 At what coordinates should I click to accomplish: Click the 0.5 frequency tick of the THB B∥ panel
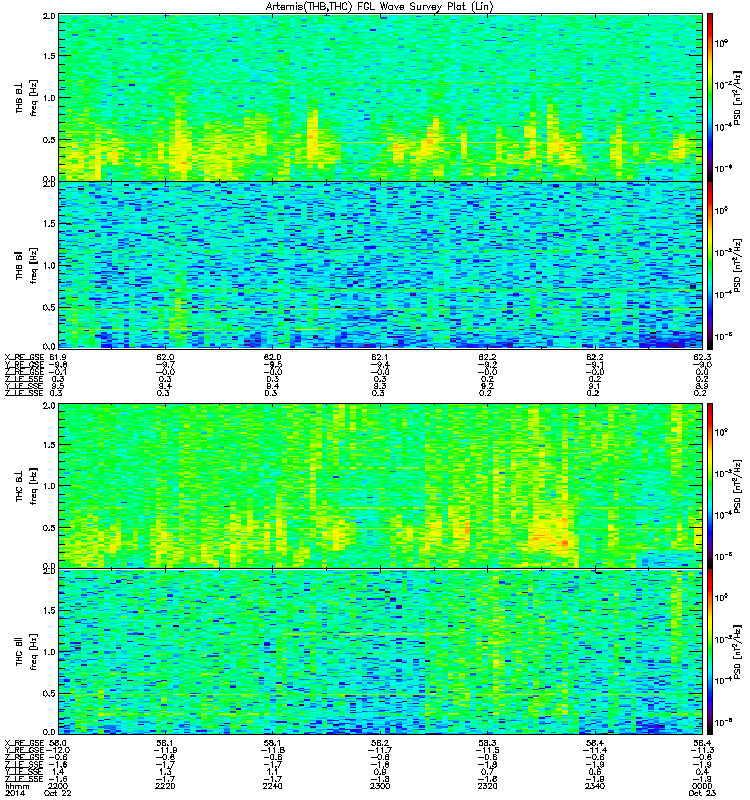(49, 307)
